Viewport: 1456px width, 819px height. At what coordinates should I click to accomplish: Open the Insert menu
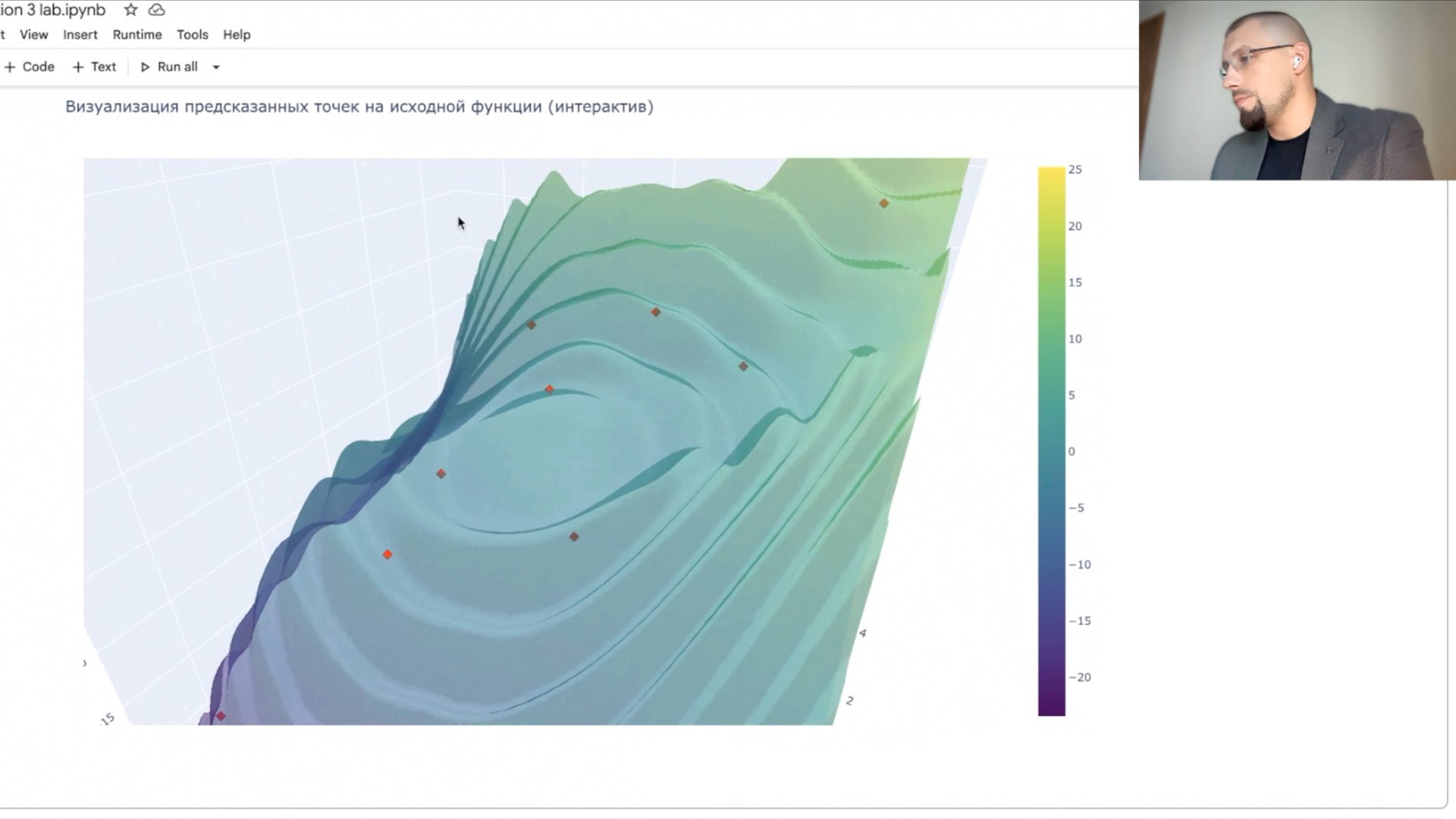(80, 35)
